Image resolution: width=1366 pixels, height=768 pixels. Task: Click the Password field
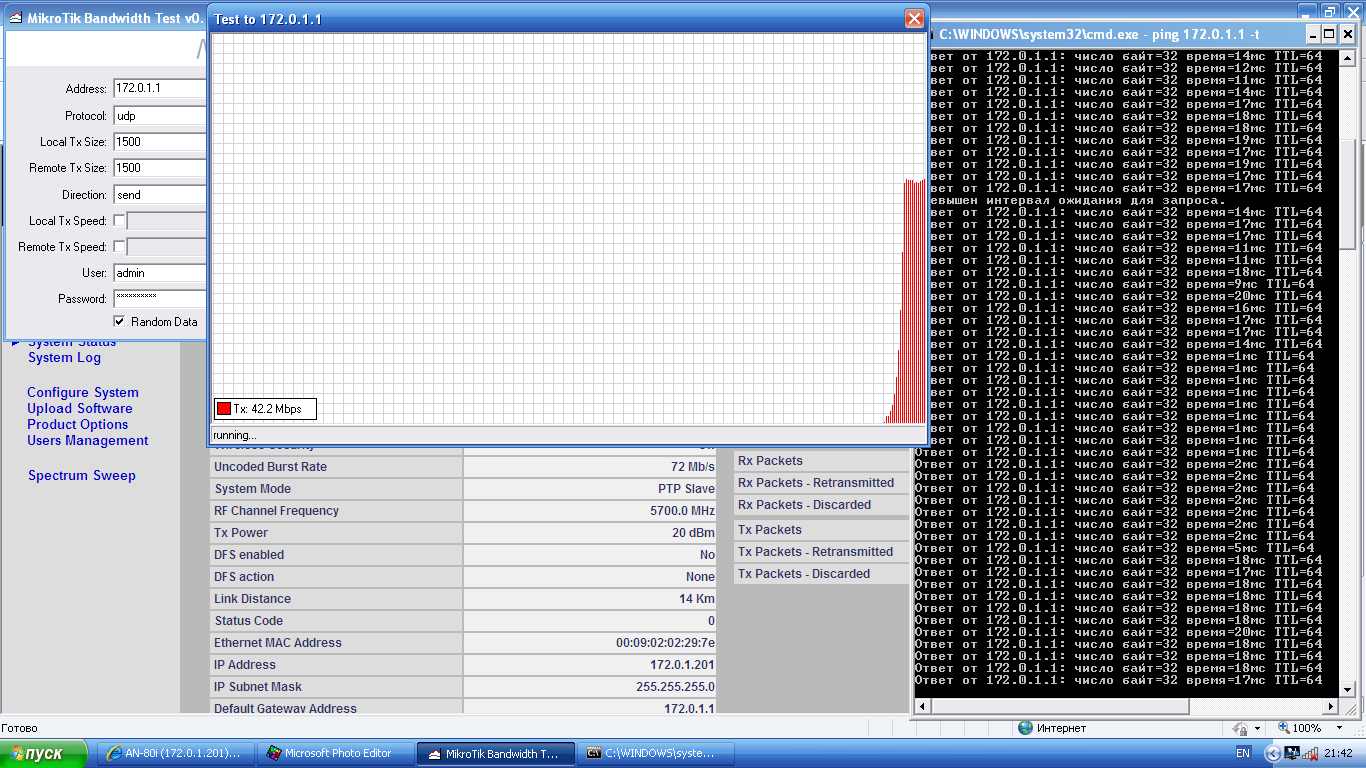pyautogui.click(x=159, y=299)
